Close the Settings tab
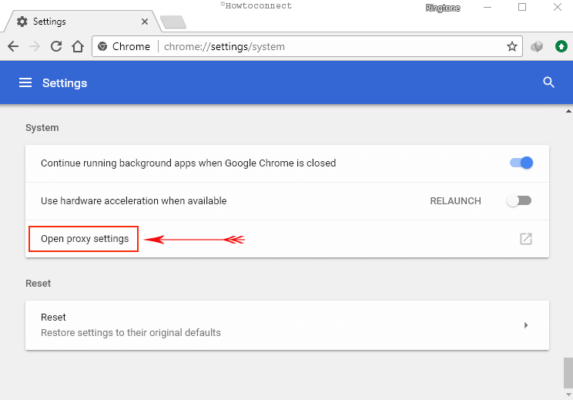 click(145, 22)
